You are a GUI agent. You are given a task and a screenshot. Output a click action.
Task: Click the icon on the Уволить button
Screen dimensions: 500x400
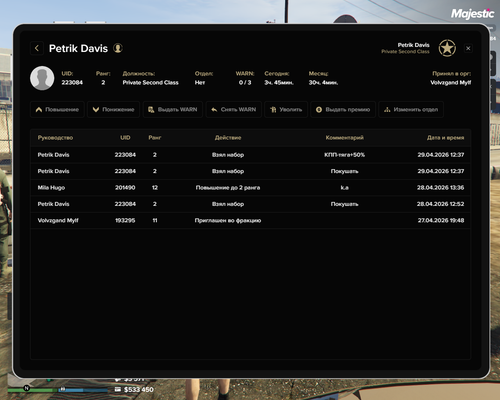(273, 110)
